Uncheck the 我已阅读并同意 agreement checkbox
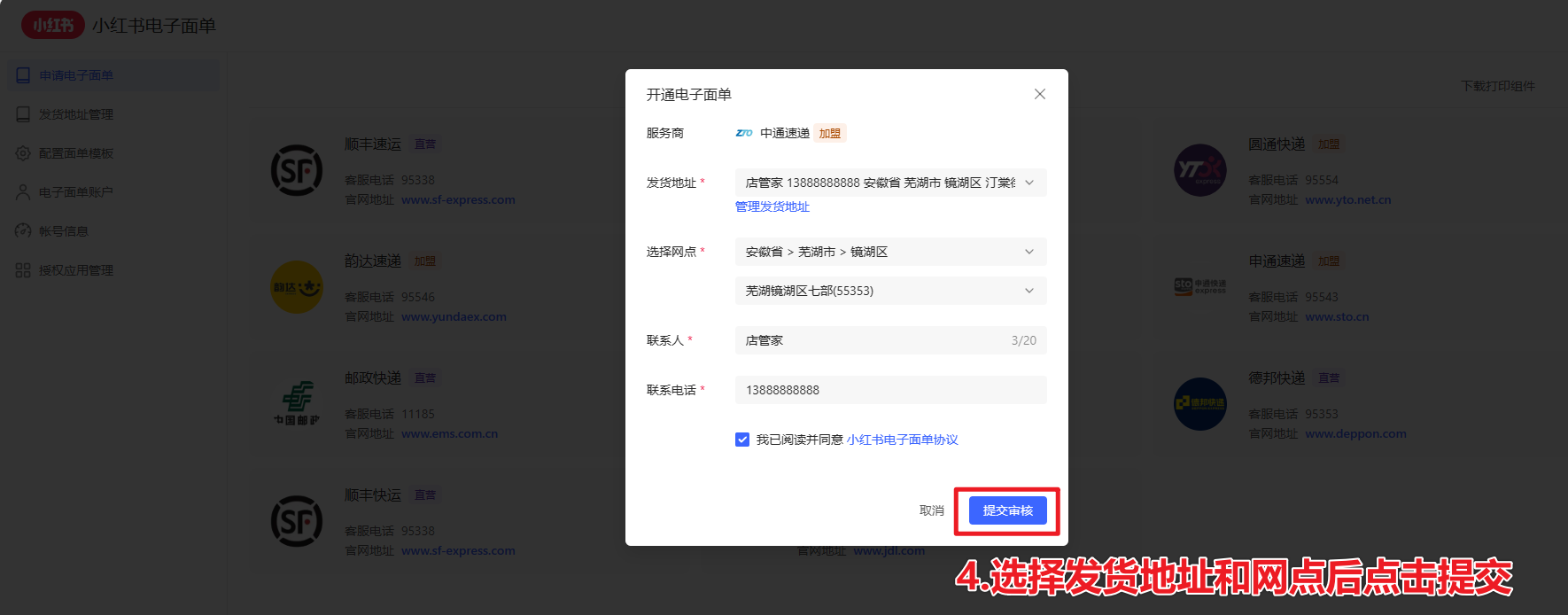Viewport: 1568px width, 615px height. 742,440
